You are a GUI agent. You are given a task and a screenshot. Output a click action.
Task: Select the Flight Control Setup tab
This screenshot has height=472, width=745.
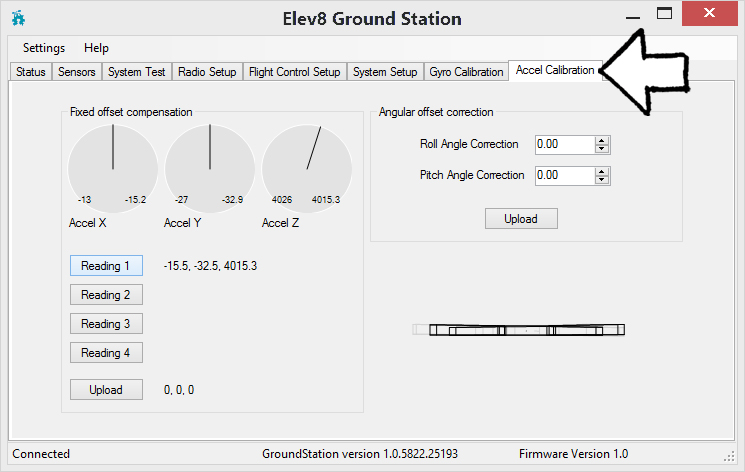click(294, 72)
